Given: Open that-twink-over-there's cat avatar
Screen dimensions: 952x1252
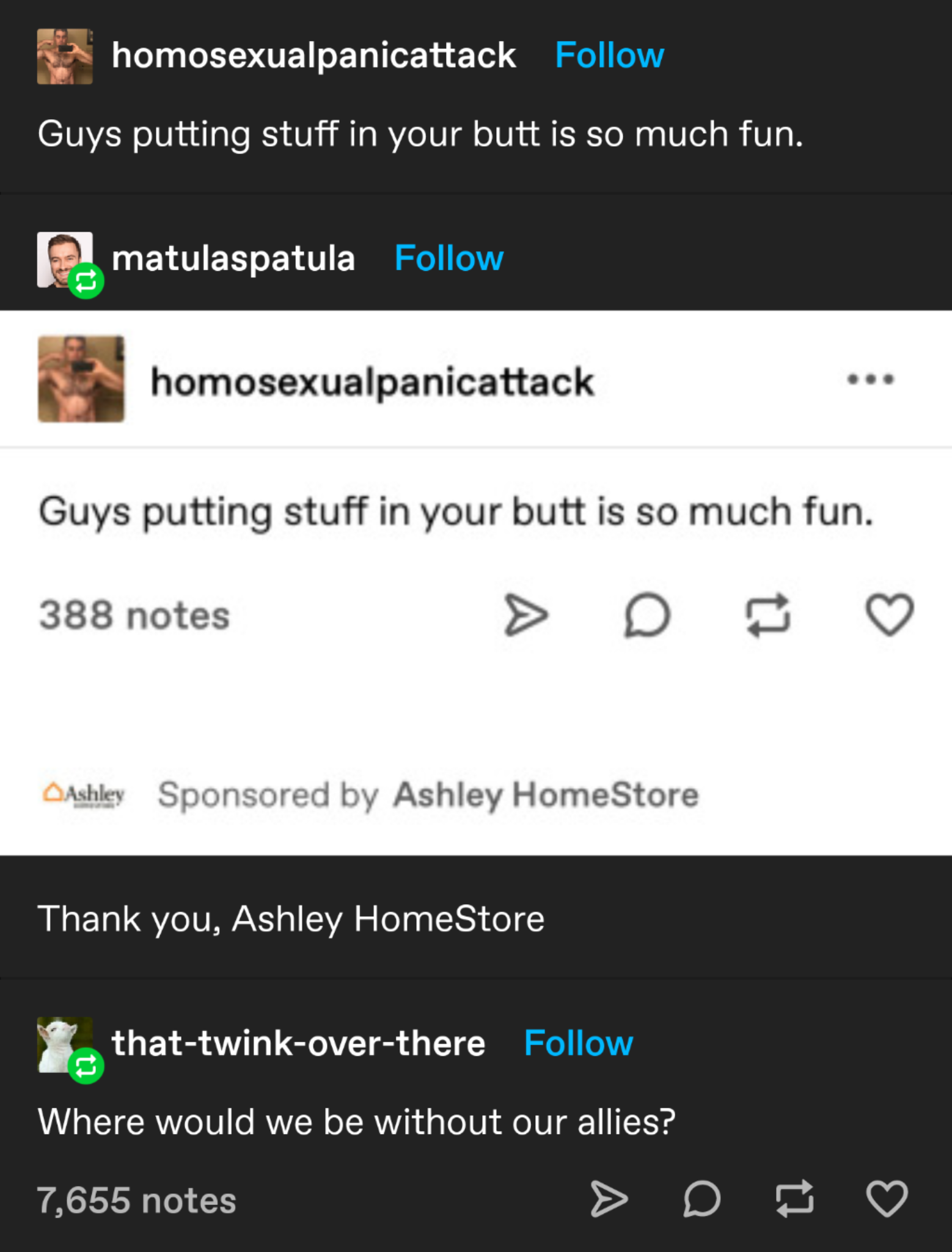Looking at the screenshot, I should [65, 1045].
